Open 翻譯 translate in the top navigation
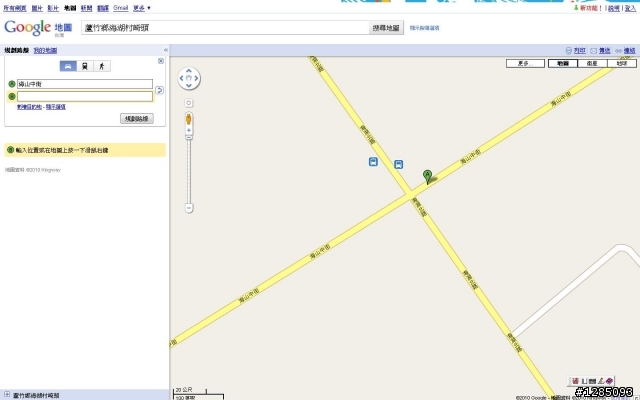640x400 pixels. pyautogui.click(x=103, y=8)
